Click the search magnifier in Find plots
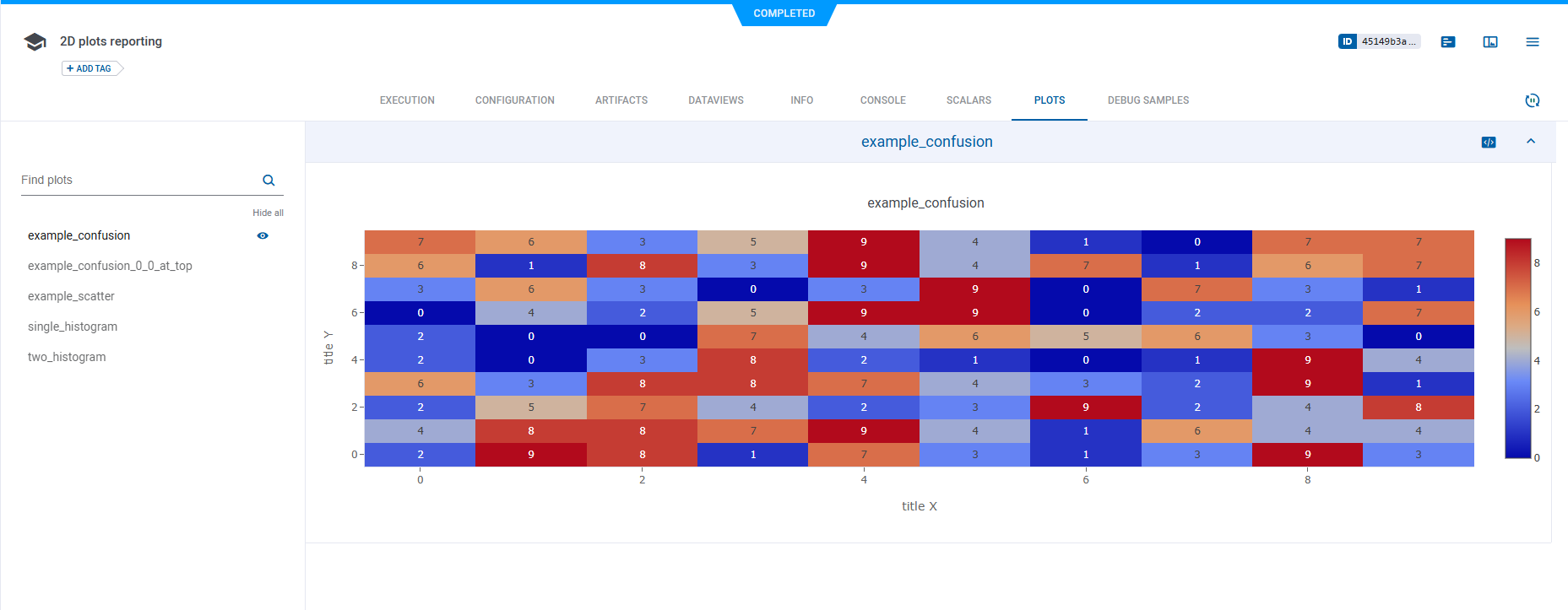The height and width of the screenshot is (610, 1568). [x=269, y=181]
